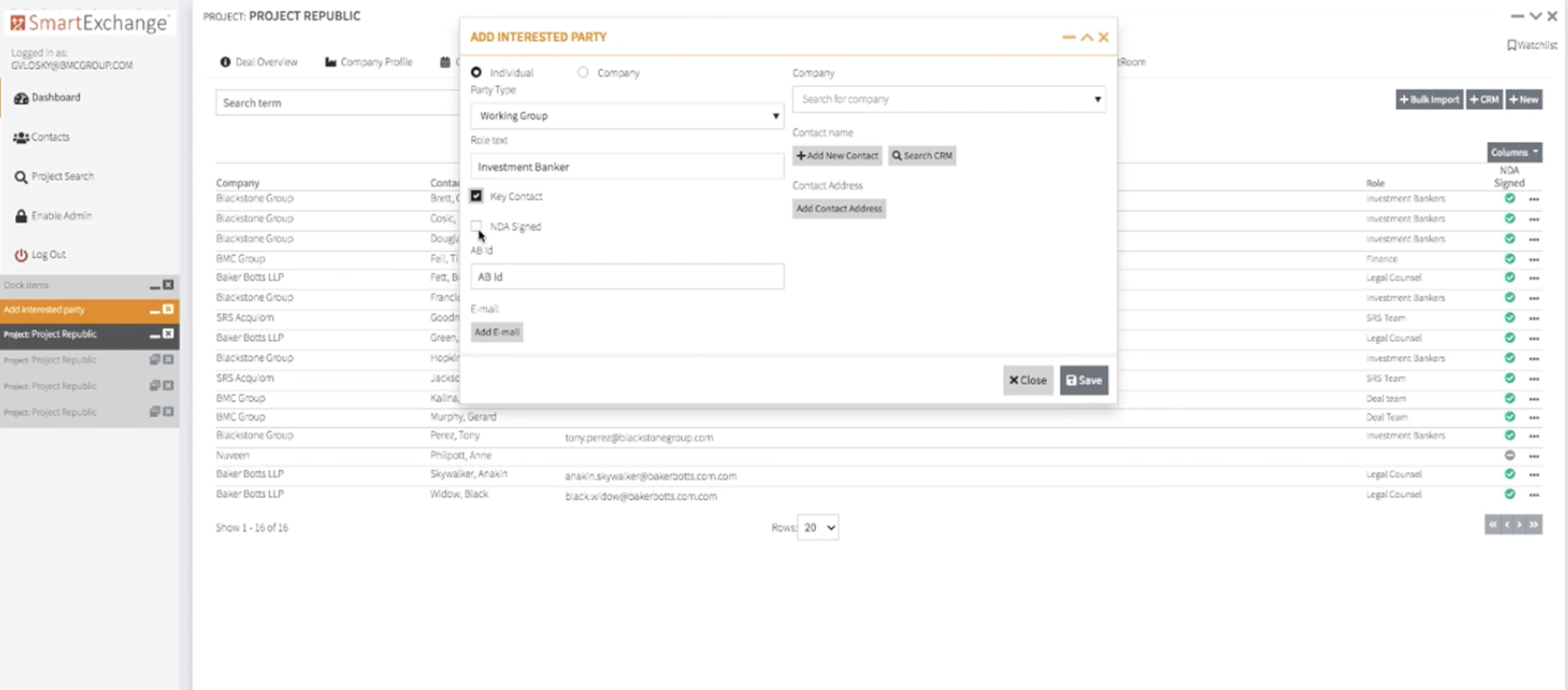Close the Add Interested Party dialog with X
The height and width of the screenshot is (690, 1568).
pos(1104,38)
